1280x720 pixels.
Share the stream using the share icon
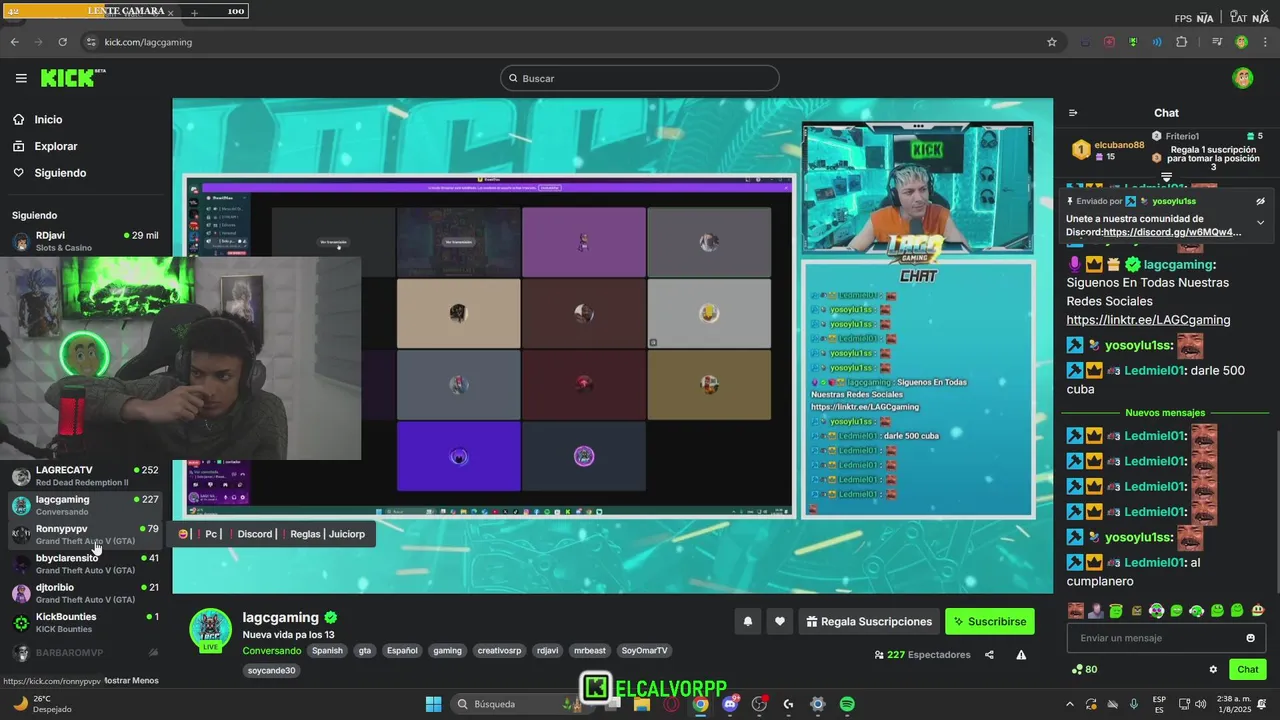pyautogui.click(x=989, y=655)
